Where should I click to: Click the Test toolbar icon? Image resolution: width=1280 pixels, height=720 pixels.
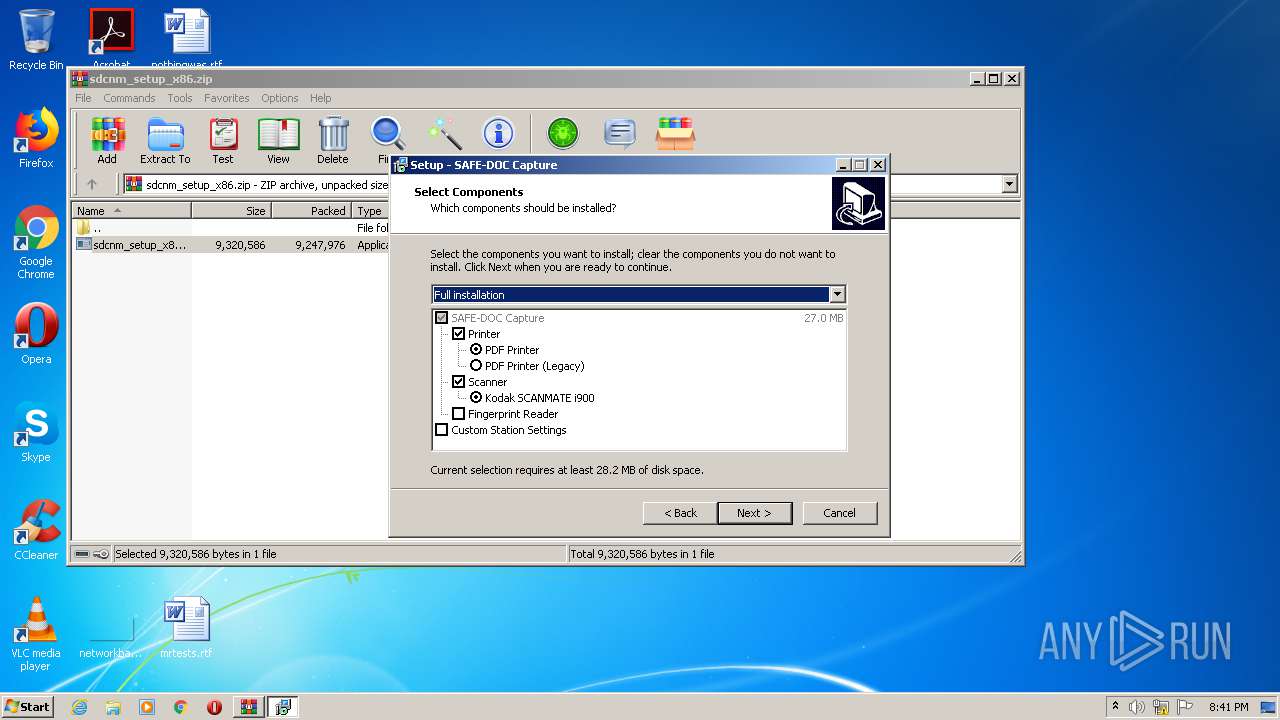point(223,139)
